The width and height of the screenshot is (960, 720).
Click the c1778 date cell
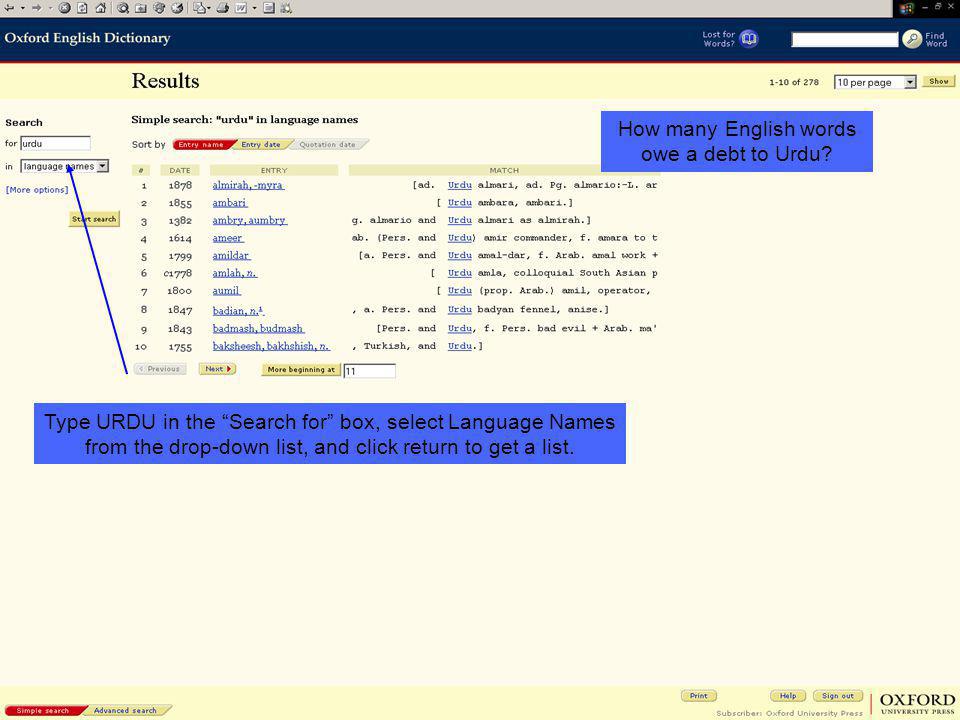click(178, 273)
